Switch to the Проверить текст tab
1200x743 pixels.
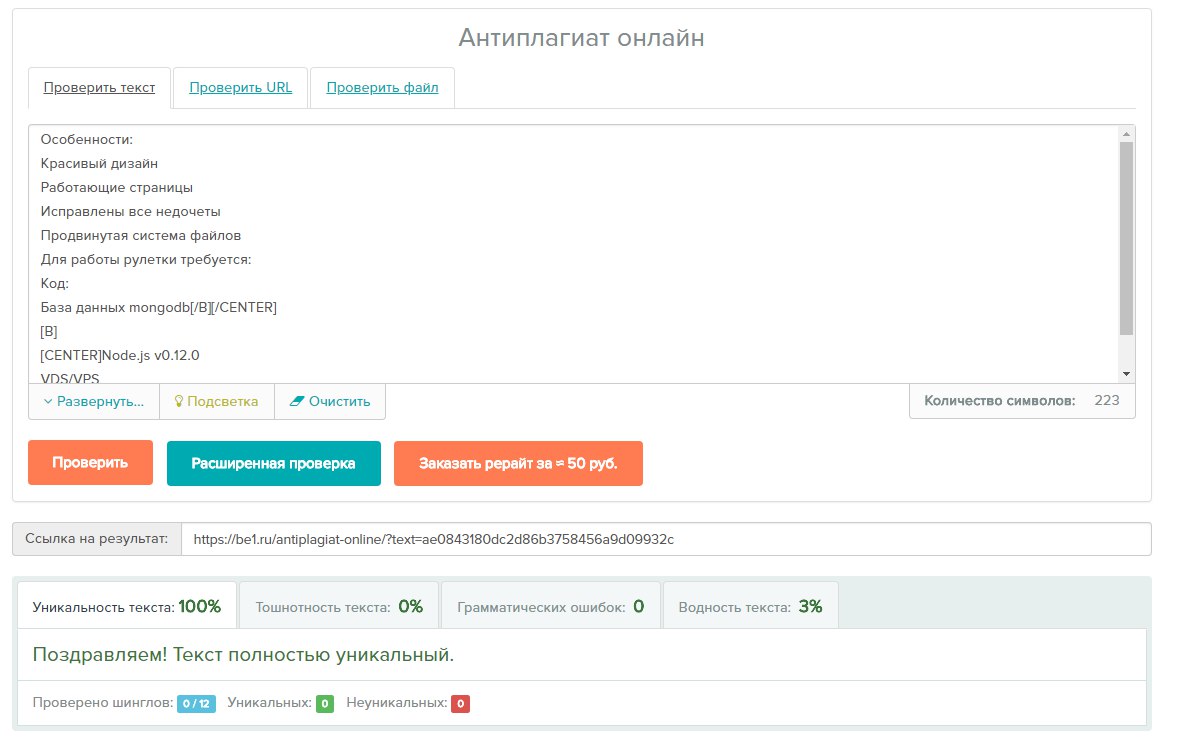tap(99, 88)
